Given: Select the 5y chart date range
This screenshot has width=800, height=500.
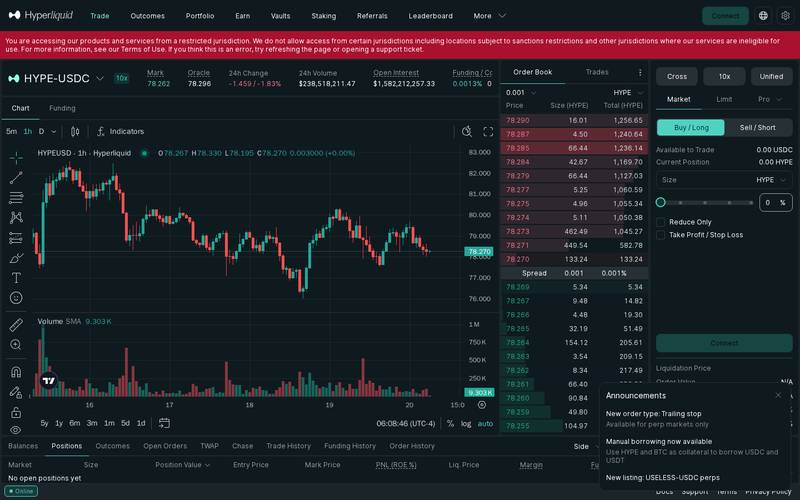Looking at the screenshot, I should pyautogui.click(x=44, y=423).
